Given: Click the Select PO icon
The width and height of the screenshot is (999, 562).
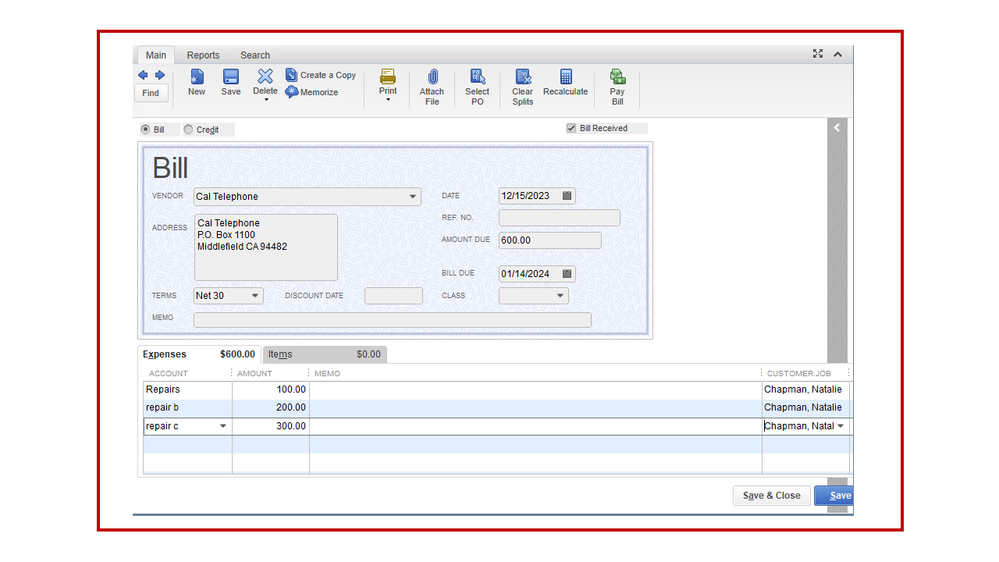Looking at the screenshot, I should click(x=477, y=77).
